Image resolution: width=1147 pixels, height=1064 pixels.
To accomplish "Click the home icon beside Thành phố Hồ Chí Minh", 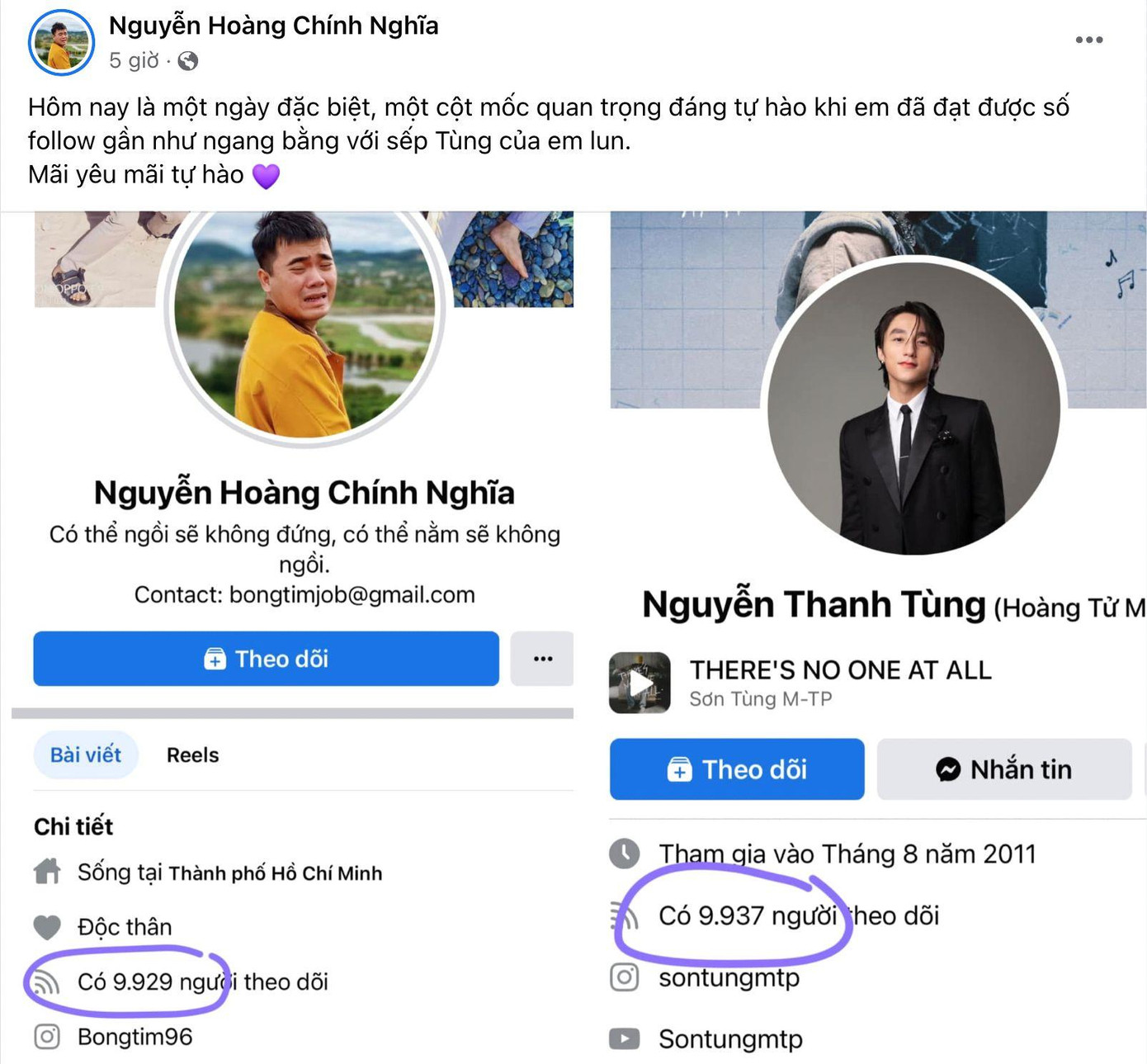I will [48, 871].
